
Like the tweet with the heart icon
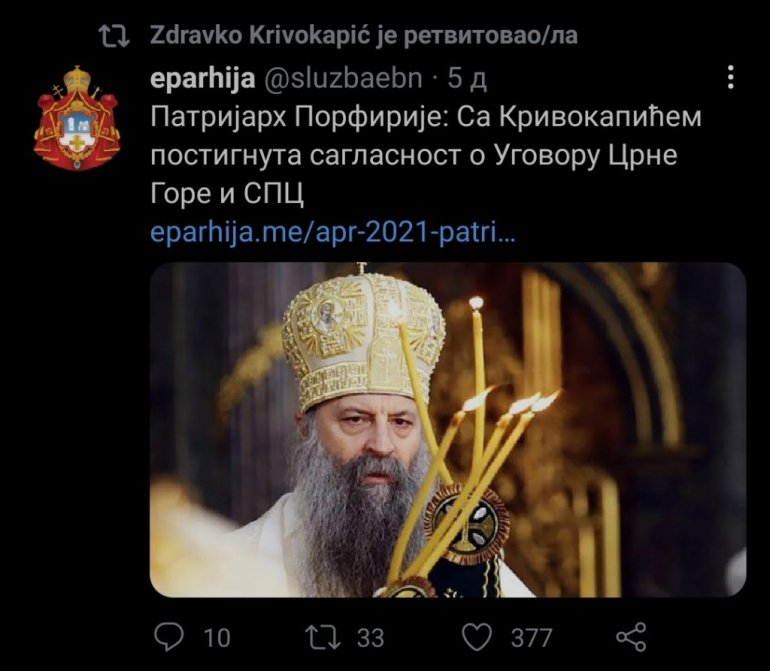pos(477,637)
